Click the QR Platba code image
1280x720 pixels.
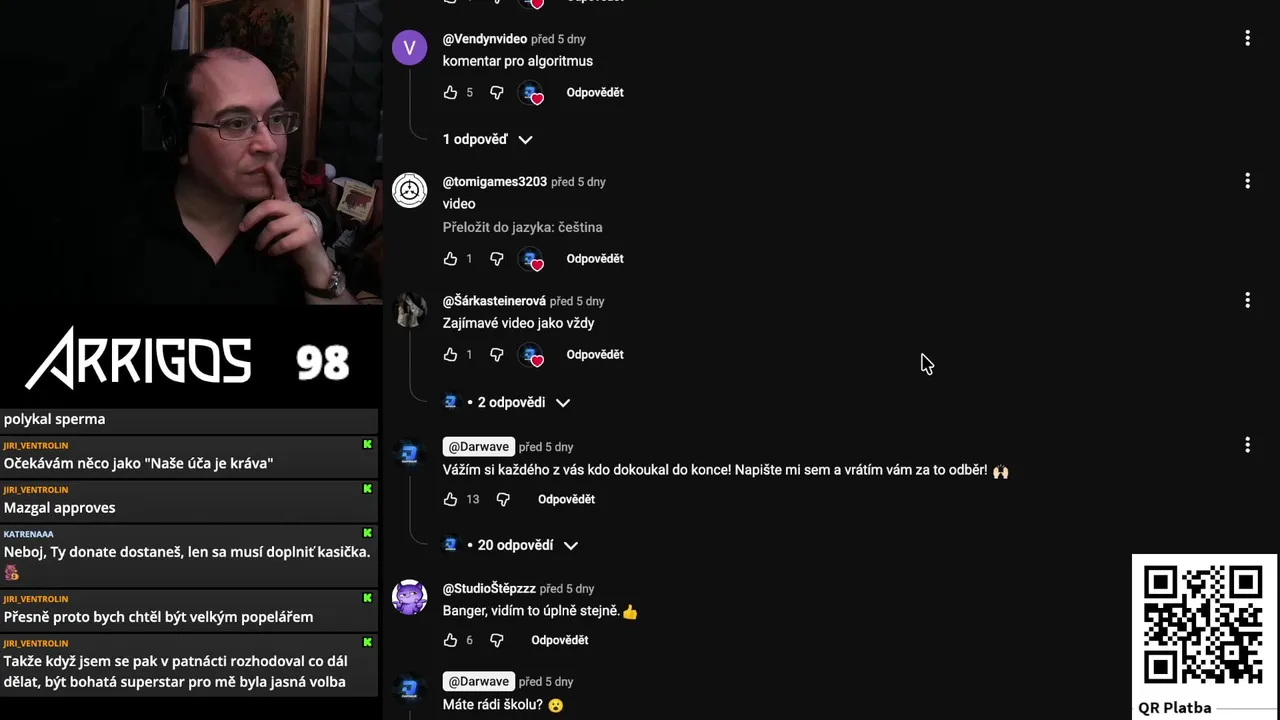click(x=1204, y=625)
